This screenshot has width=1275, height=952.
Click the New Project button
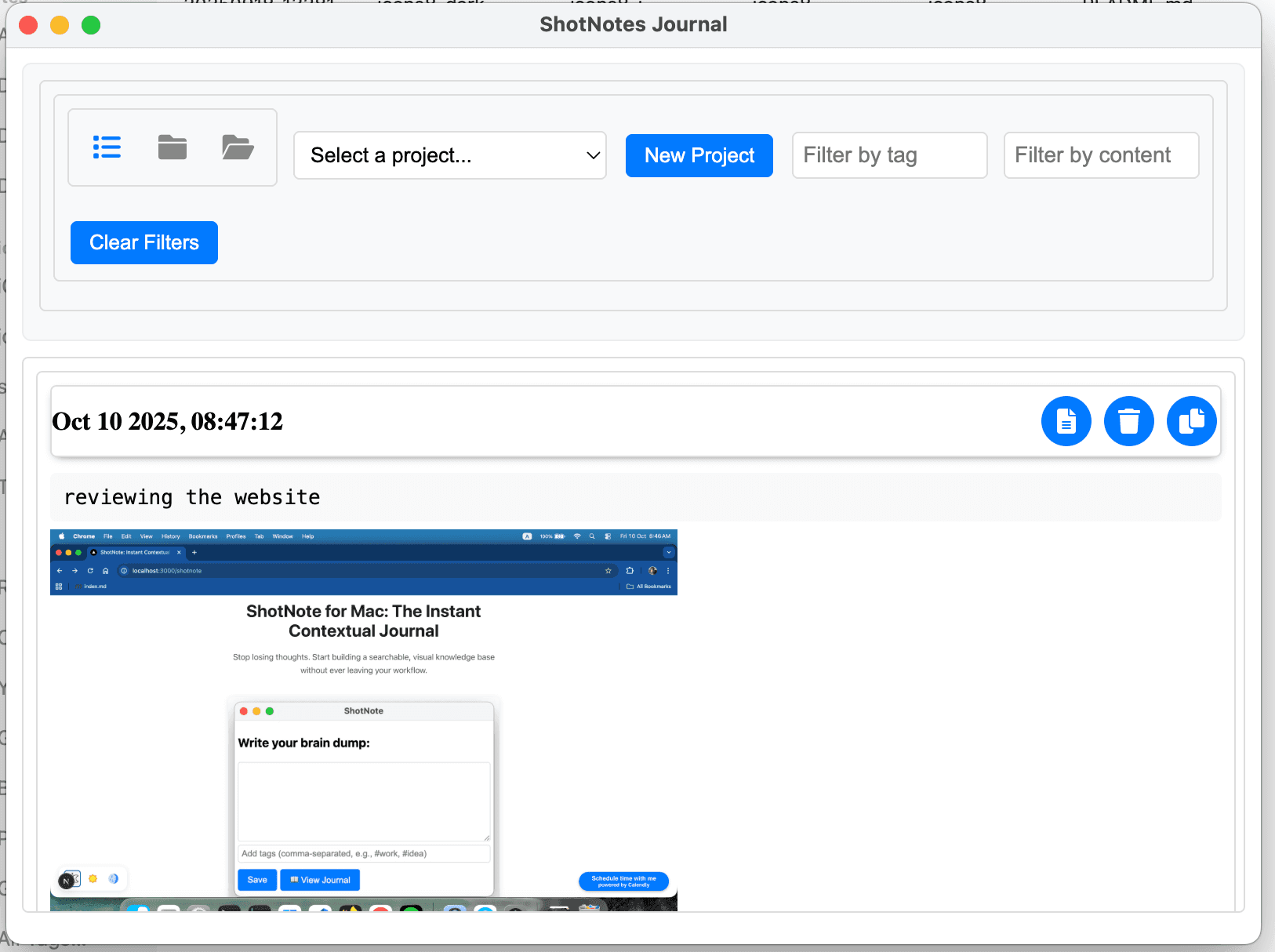pyautogui.click(x=699, y=155)
